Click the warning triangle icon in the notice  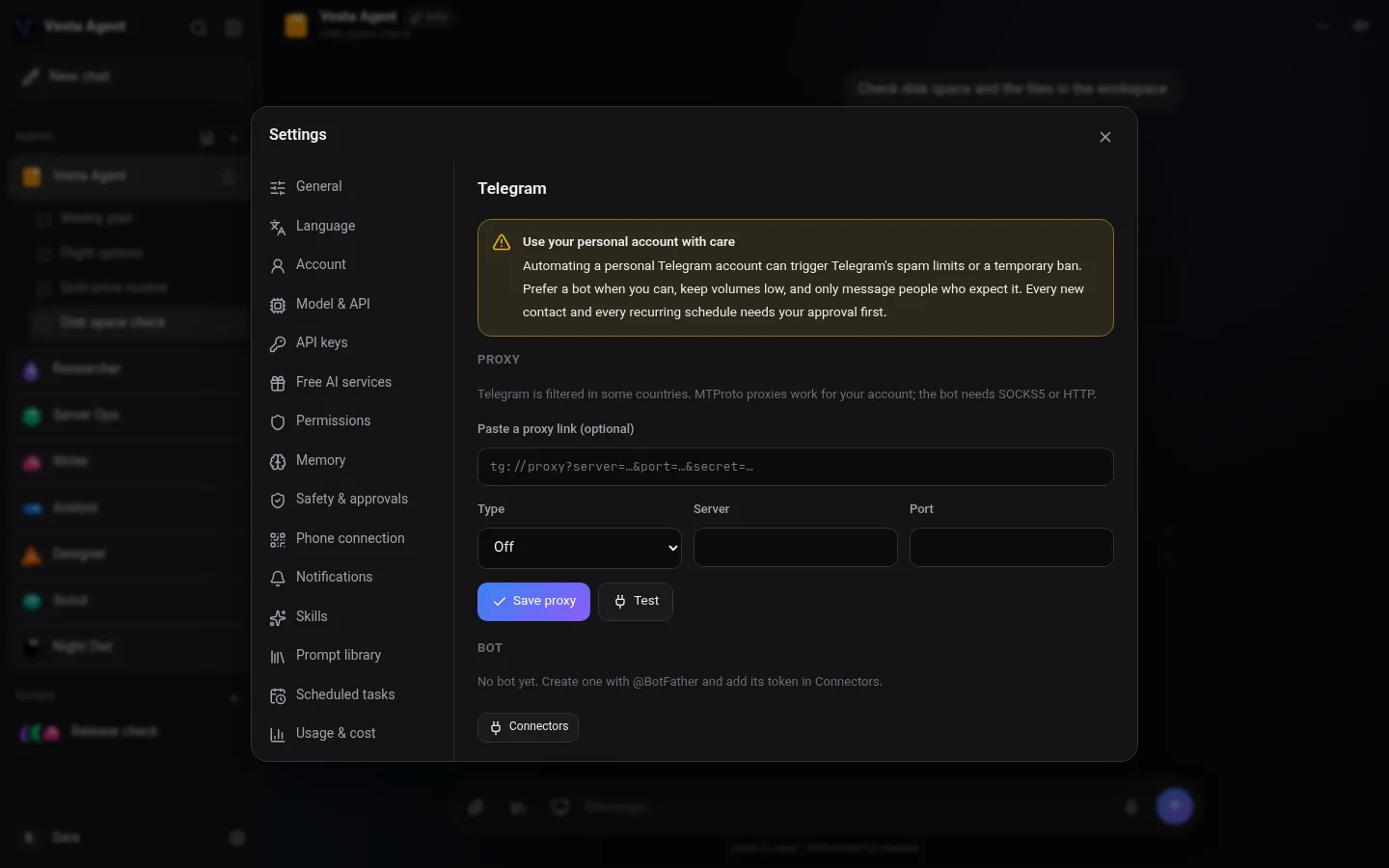coord(502,242)
